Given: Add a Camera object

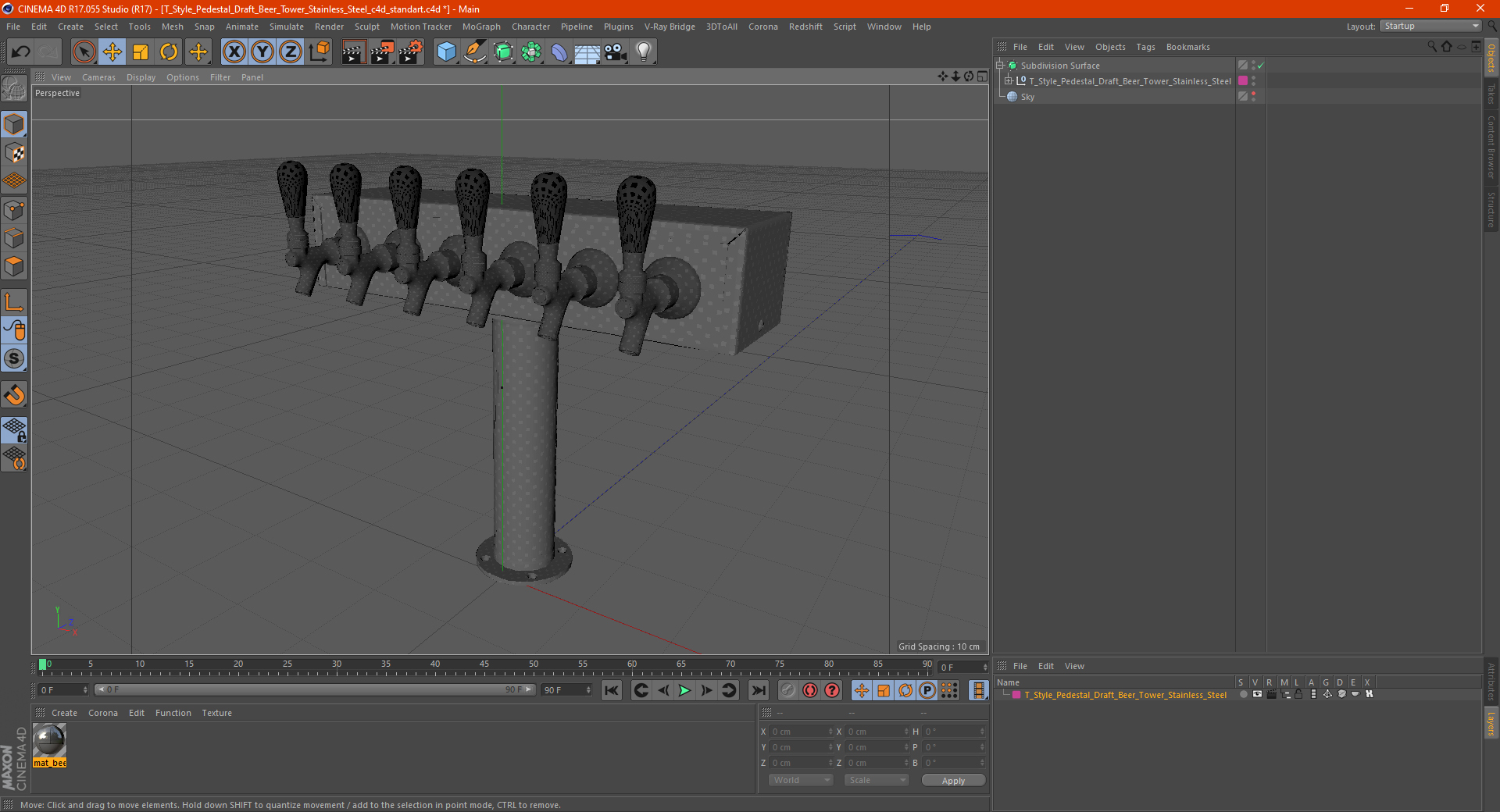Looking at the screenshot, I should [616, 52].
